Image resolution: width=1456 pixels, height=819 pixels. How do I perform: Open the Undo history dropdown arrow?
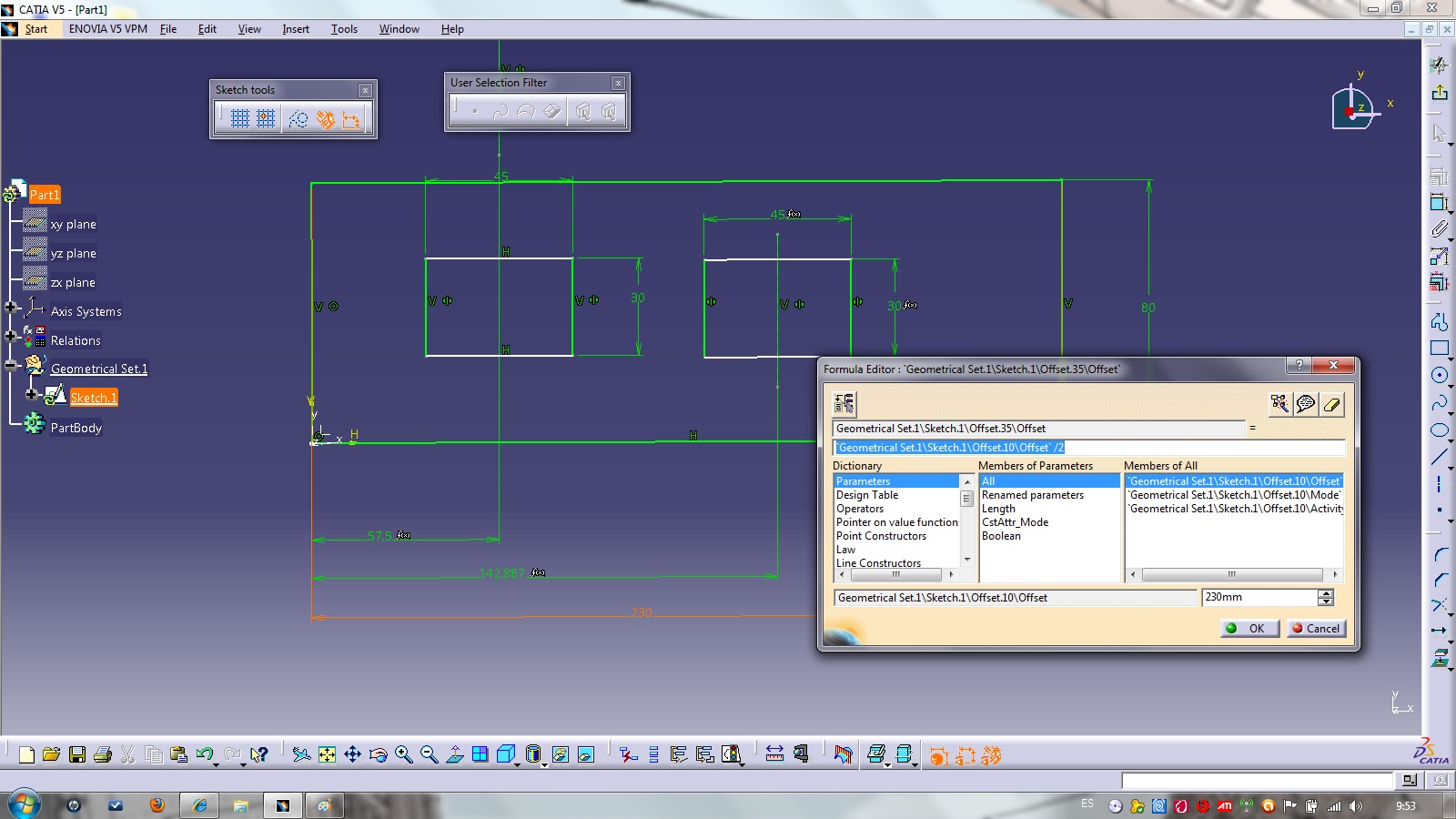[x=216, y=763]
